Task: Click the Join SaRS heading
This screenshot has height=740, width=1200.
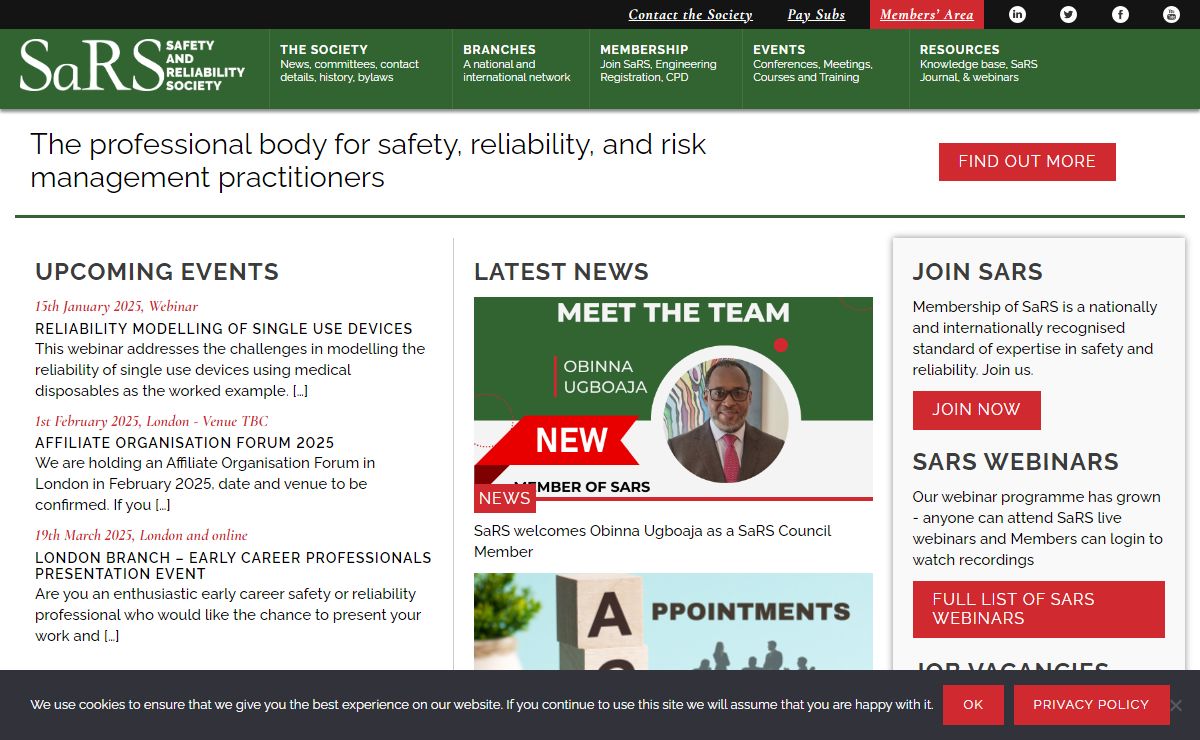Action: [978, 272]
